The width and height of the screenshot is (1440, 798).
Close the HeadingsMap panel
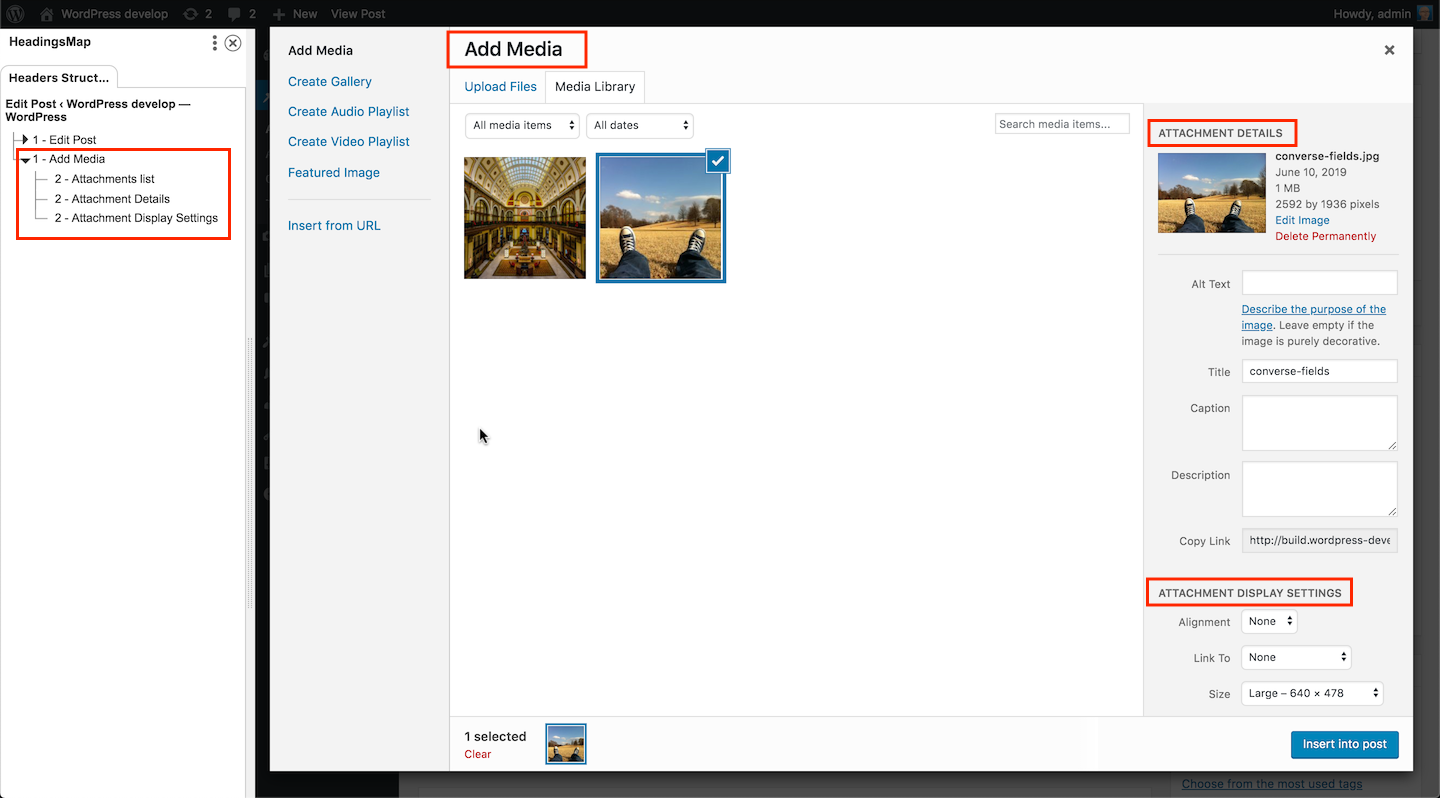click(x=233, y=43)
